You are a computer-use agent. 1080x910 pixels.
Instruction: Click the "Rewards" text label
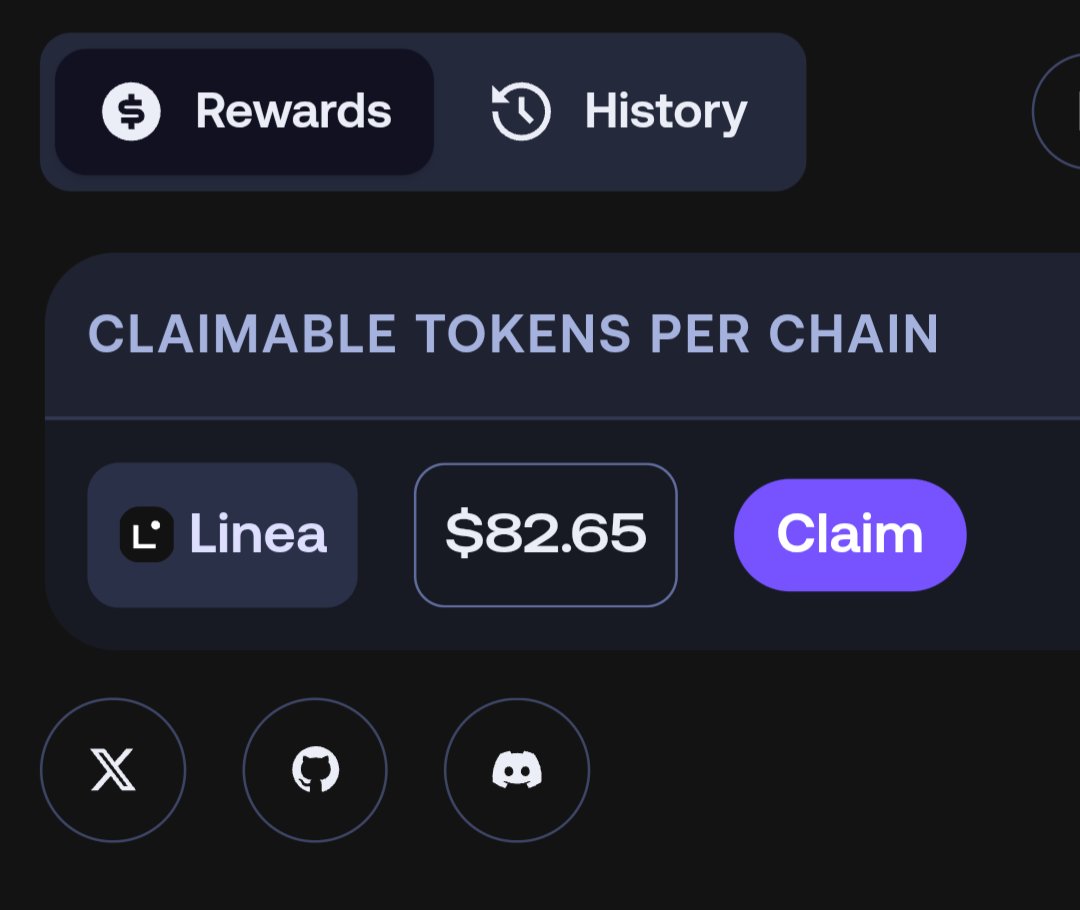click(x=293, y=111)
